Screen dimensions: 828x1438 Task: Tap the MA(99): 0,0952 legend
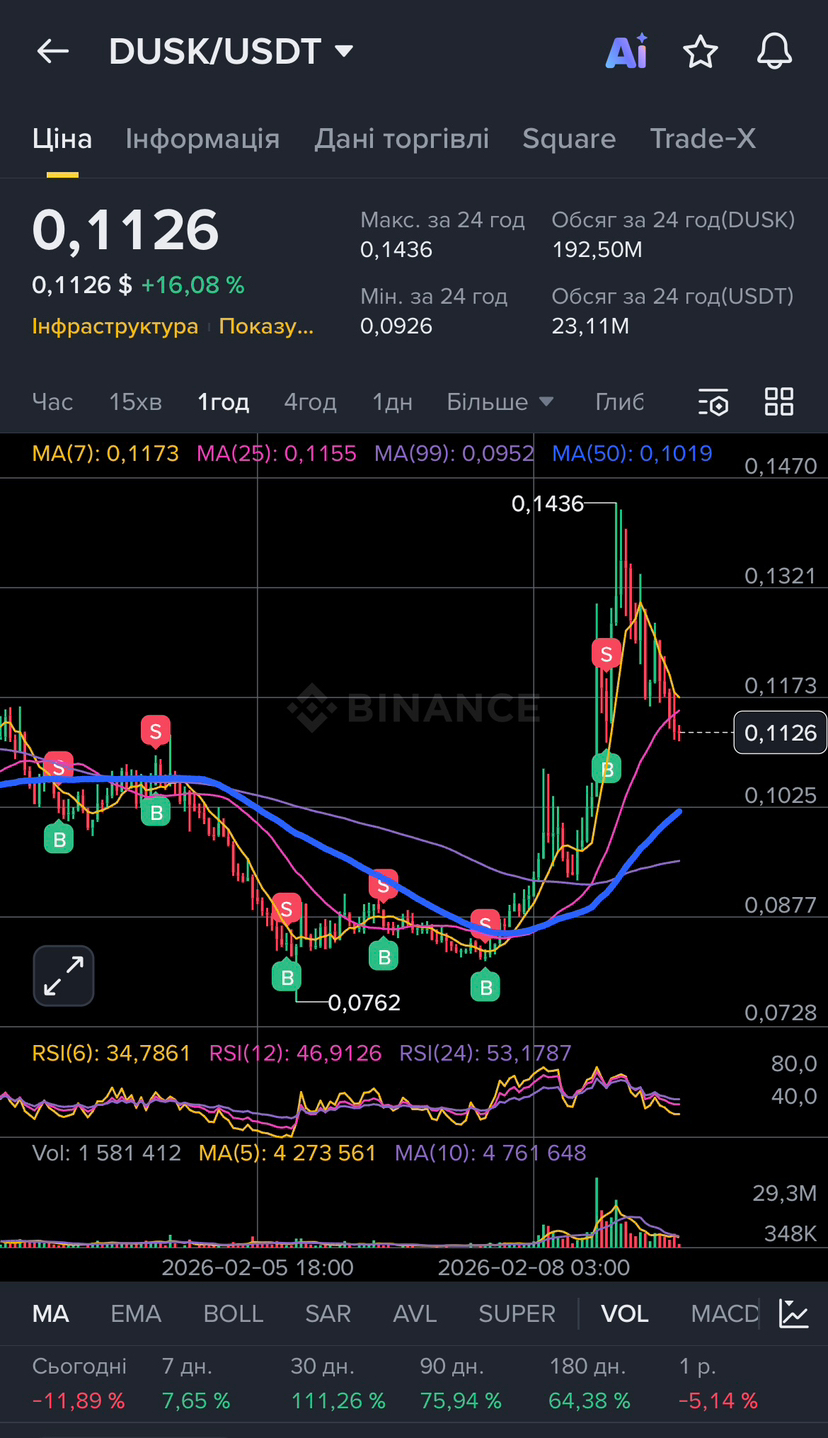click(x=454, y=454)
